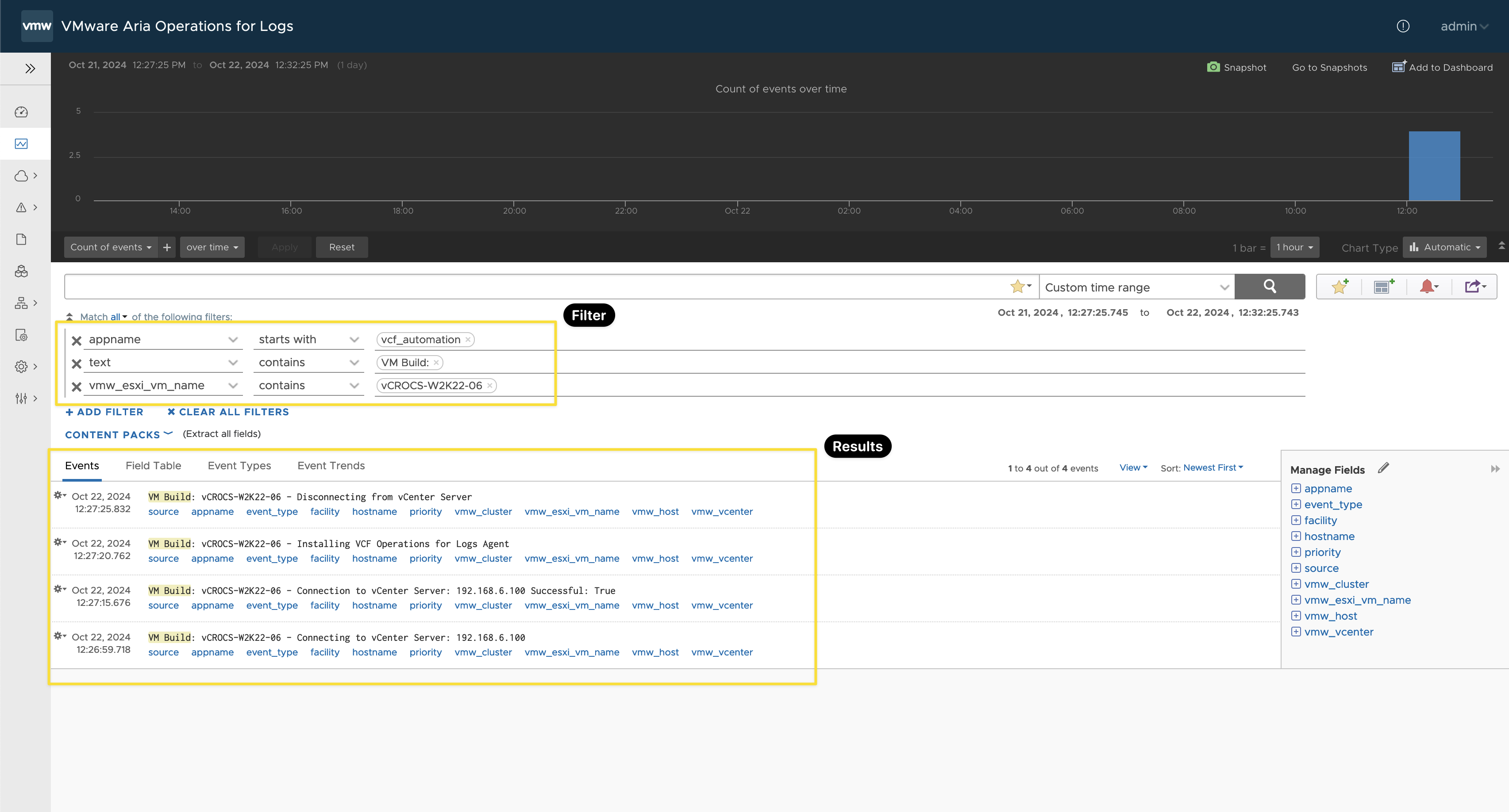Expand the hostname field plus box
1509x812 pixels.
click(x=1296, y=536)
